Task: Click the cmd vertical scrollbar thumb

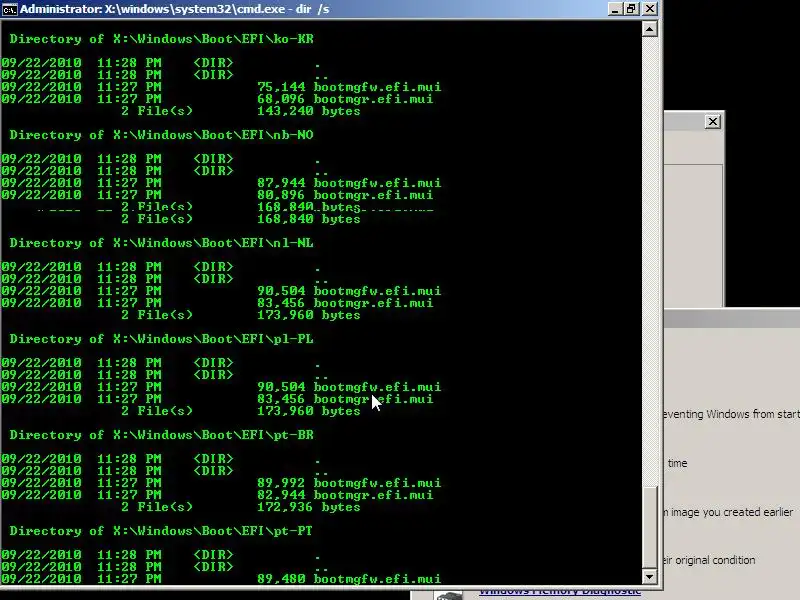Action: (x=649, y=528)
